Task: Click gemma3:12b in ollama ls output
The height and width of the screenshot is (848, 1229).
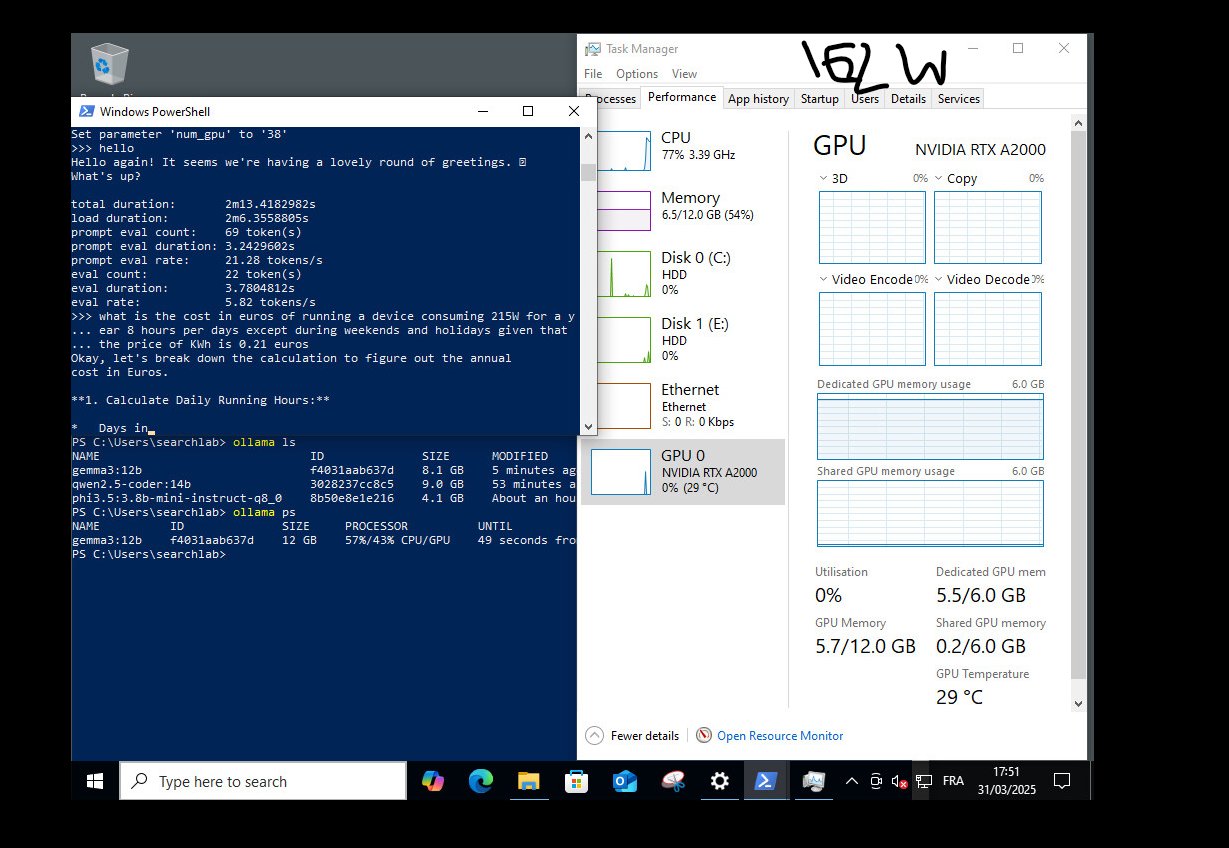Action: (107, 470)
